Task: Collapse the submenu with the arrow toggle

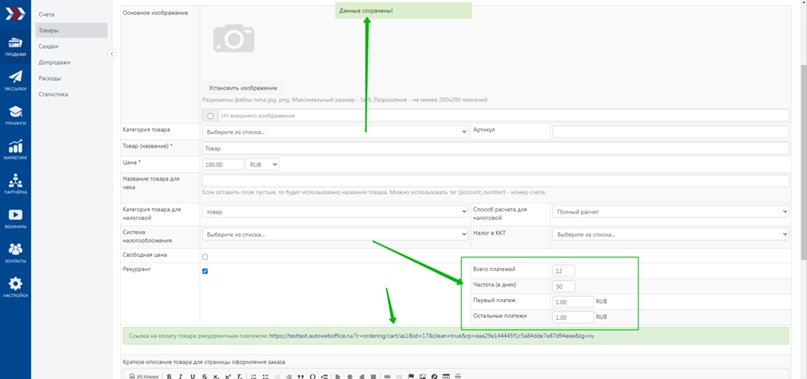Action: [x=112, y=54]
